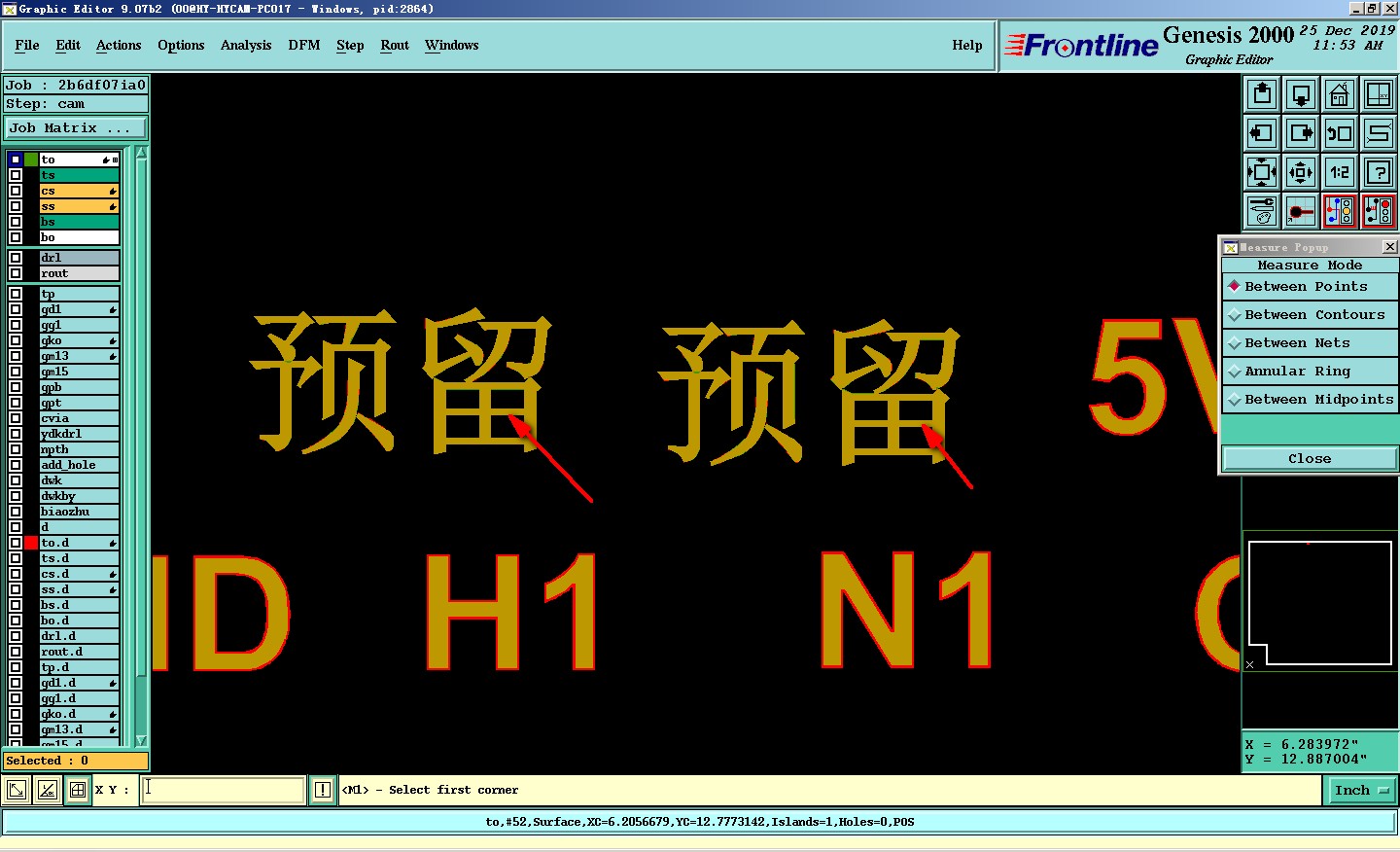1400x852 pixels.
Task: Open the Edit menu
Action: [68, 45]
